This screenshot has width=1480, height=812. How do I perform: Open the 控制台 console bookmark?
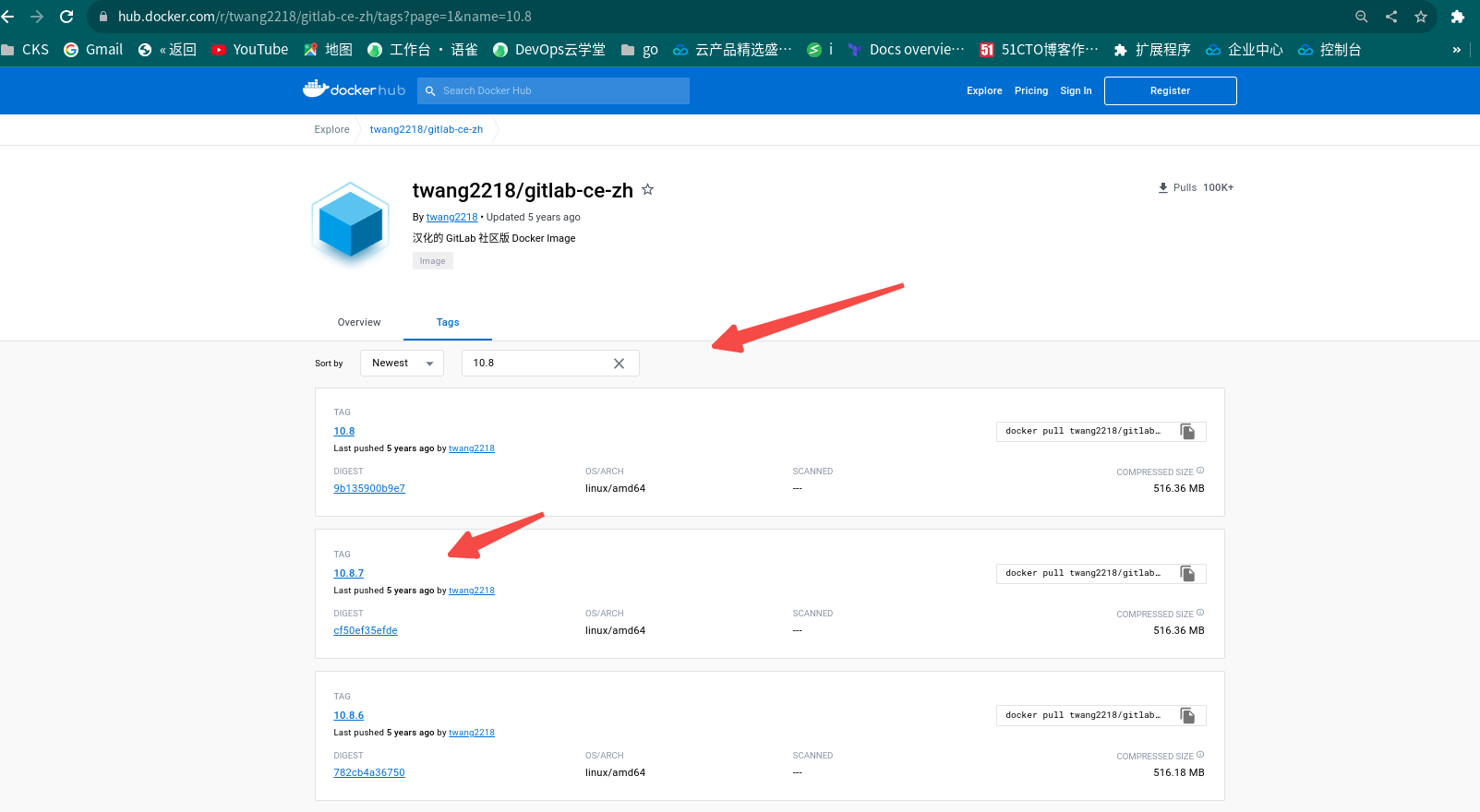tap(1330, 50)
